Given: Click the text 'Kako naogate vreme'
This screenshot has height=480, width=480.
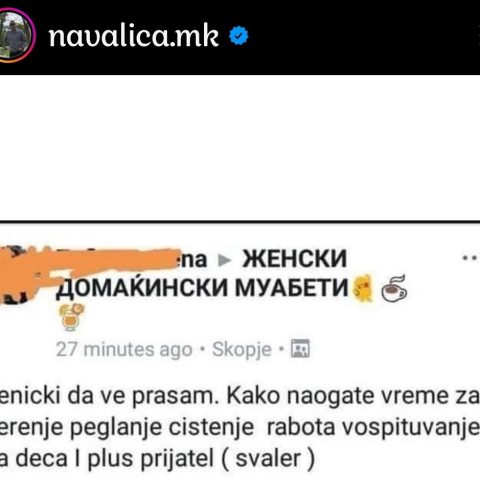Looking at the screenshot, I should coord(335,396).
